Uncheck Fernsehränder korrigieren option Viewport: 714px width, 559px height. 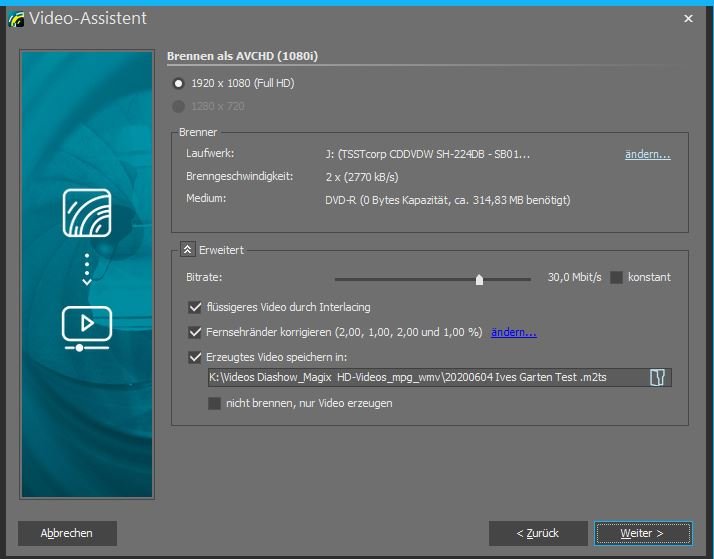click(x=195, y=332)
